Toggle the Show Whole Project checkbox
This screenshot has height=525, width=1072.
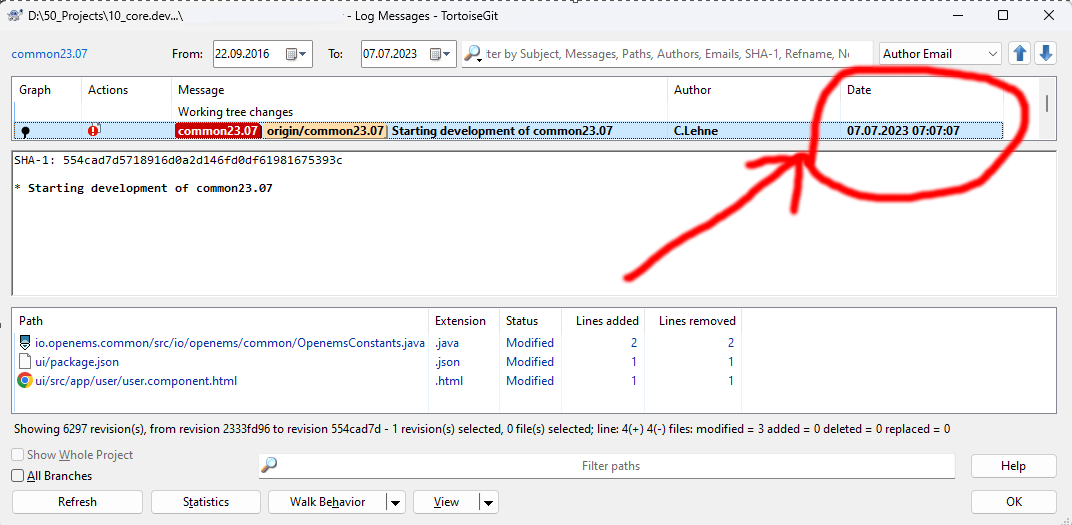coord(18,455)
